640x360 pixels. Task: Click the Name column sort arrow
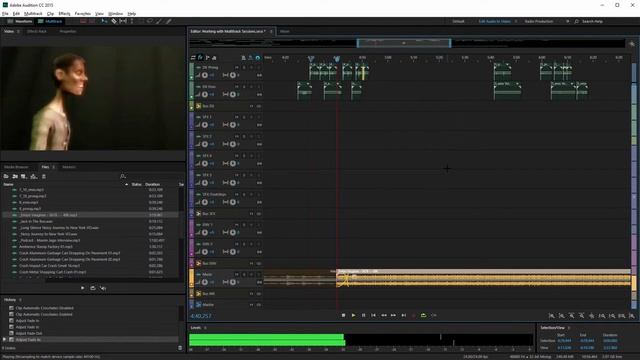[x=127, y=184]
